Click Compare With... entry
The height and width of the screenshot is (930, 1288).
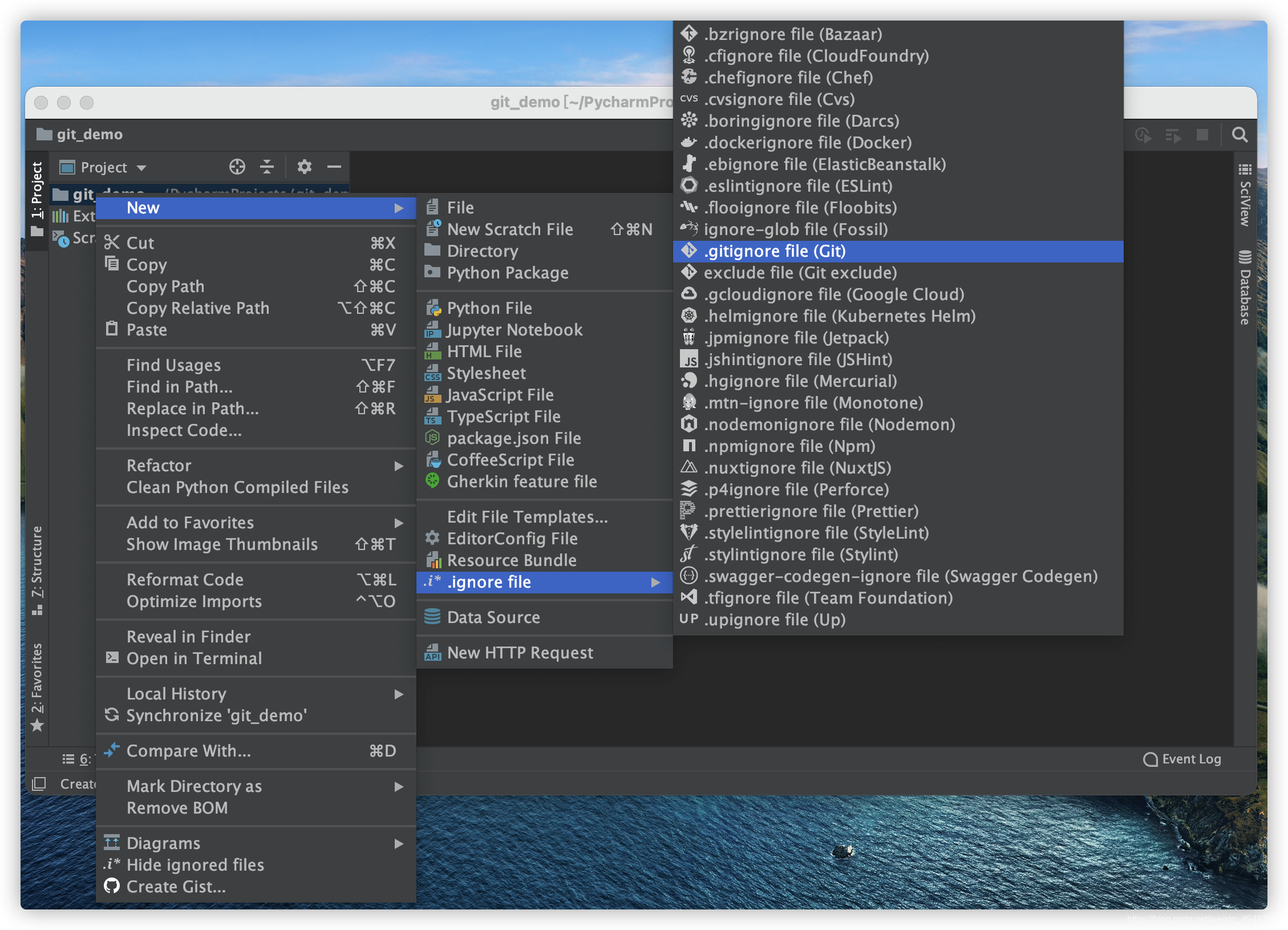256,751
